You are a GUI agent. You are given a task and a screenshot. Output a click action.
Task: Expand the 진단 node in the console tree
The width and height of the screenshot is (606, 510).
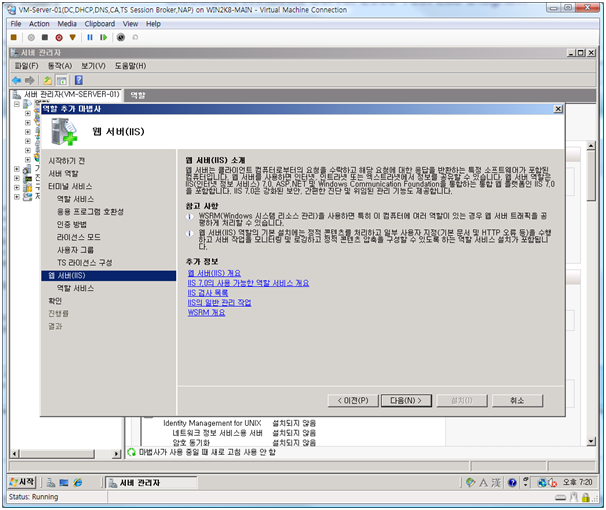point(17,178)
